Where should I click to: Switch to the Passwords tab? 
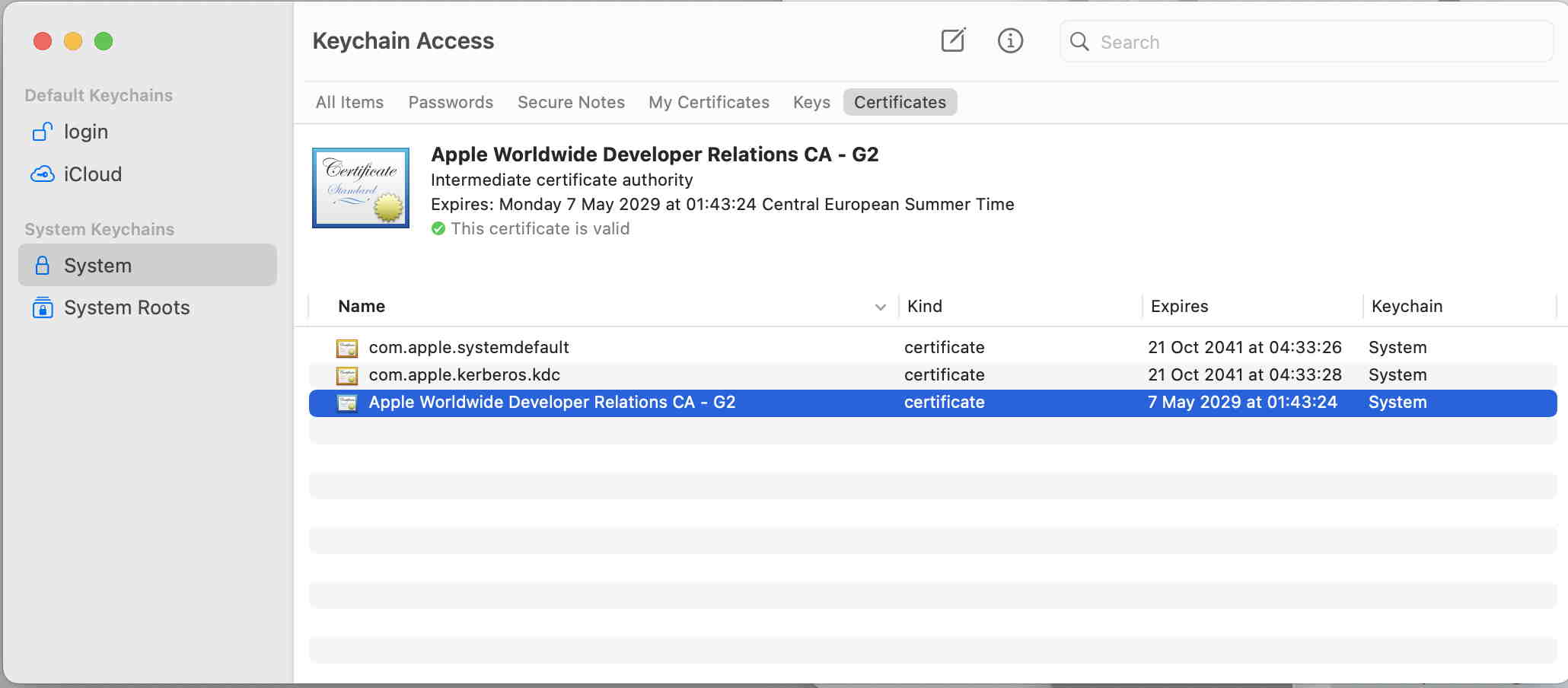point(451,102)
